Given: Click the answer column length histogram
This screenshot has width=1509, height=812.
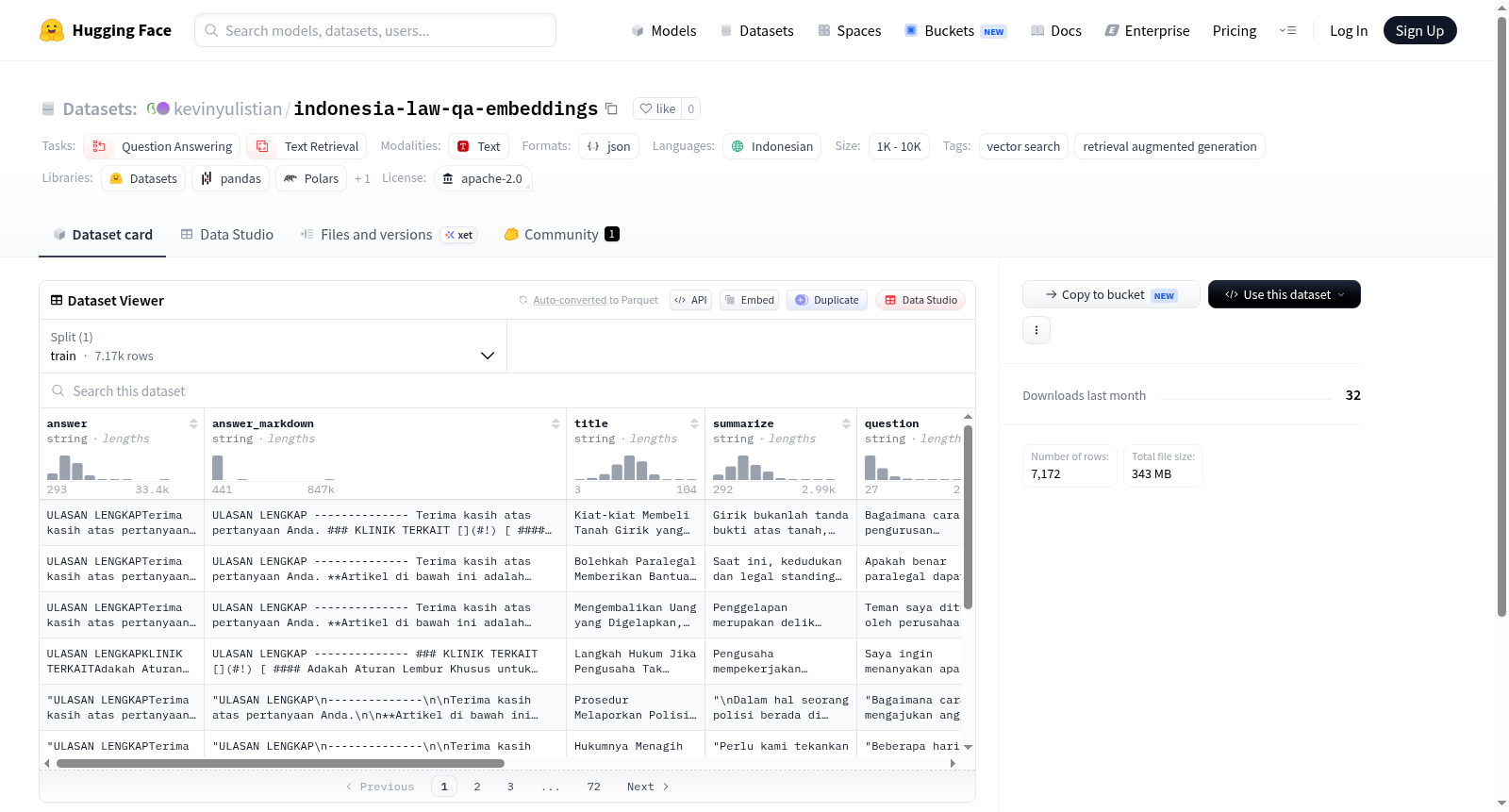Looking at the screenshot, I should tap(108, 467).
